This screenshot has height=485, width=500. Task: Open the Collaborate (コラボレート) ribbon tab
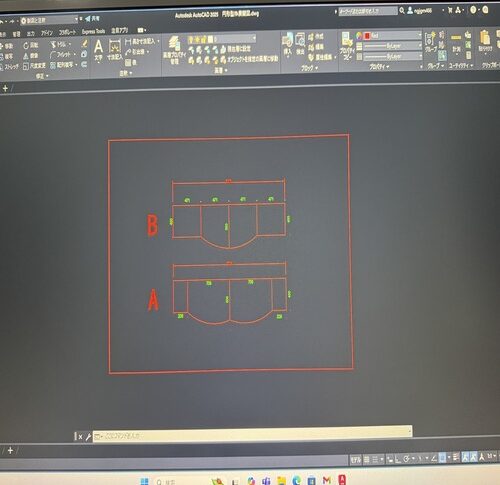coord(67,32)
